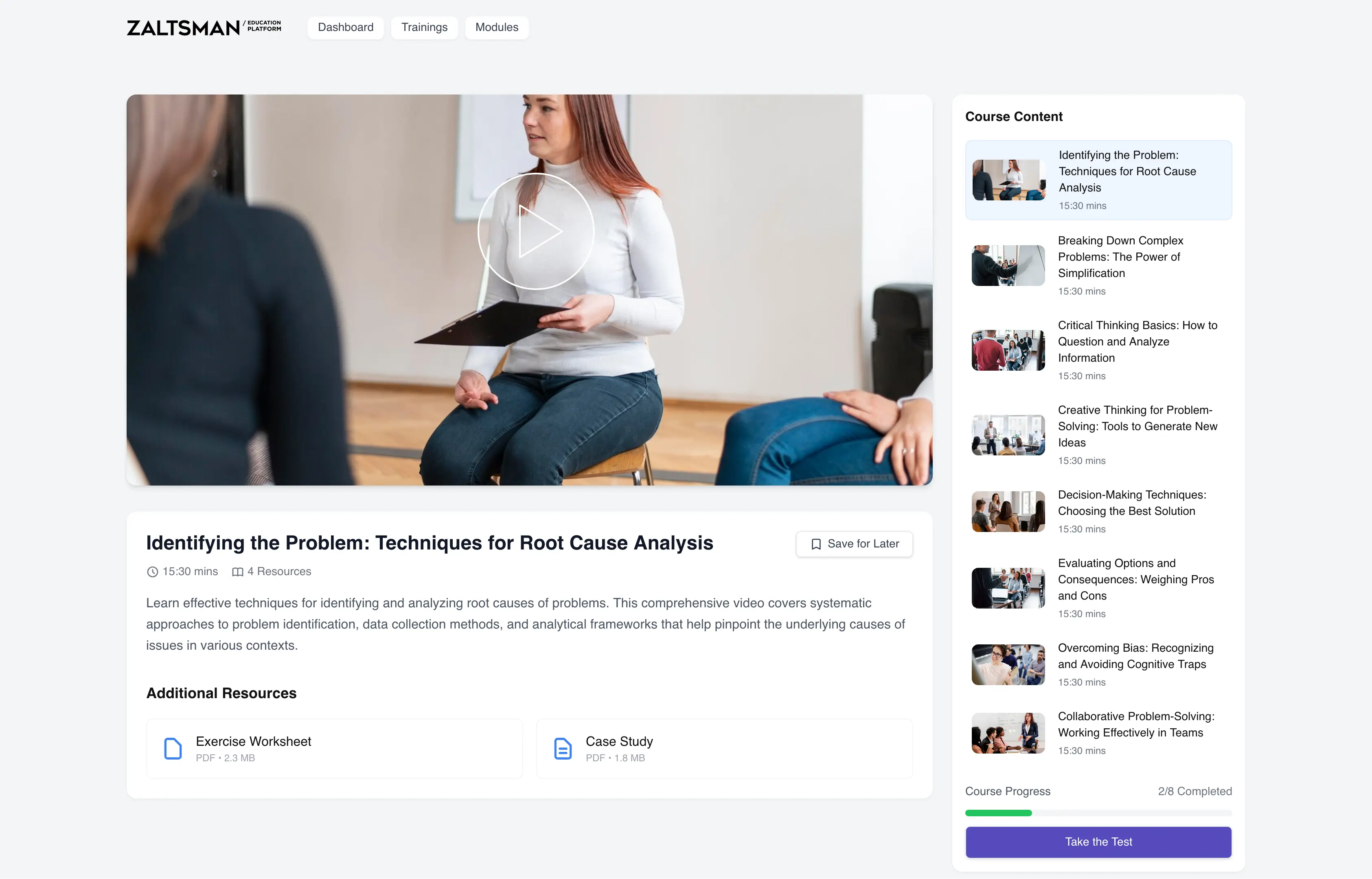Click the bookmark Save for Later icon
Image resolution: width=1372 pixels, height=879 pixels.
[x=815, y=544]
